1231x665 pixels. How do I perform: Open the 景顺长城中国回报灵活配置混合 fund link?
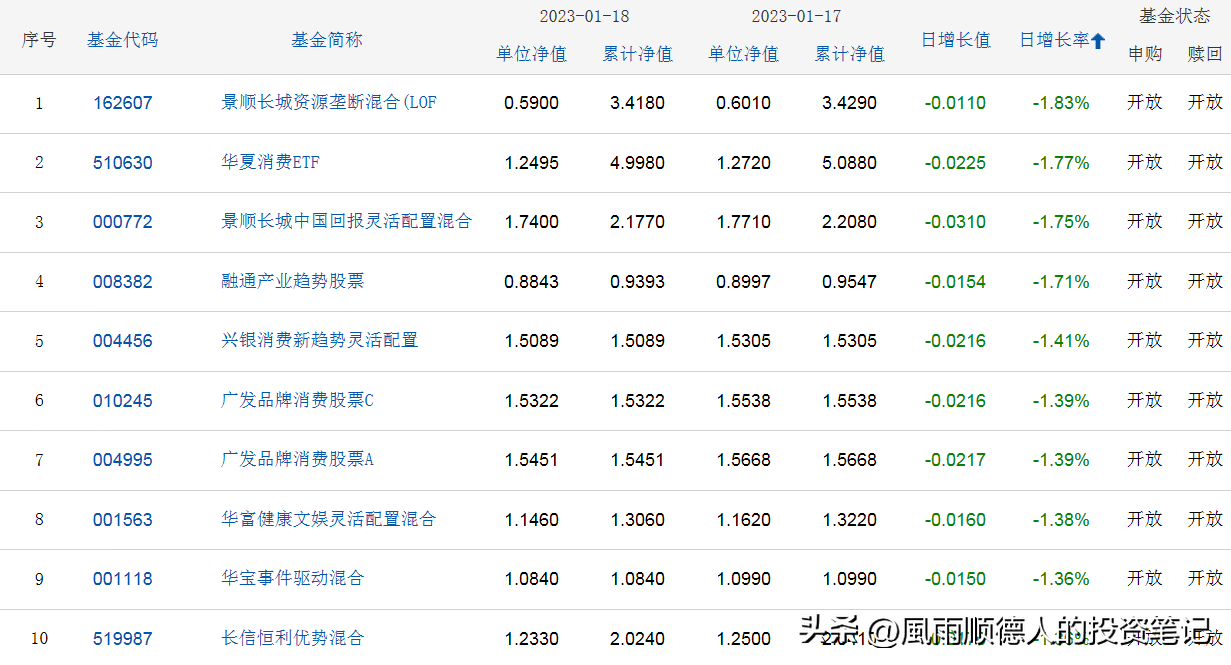[346, 221]
